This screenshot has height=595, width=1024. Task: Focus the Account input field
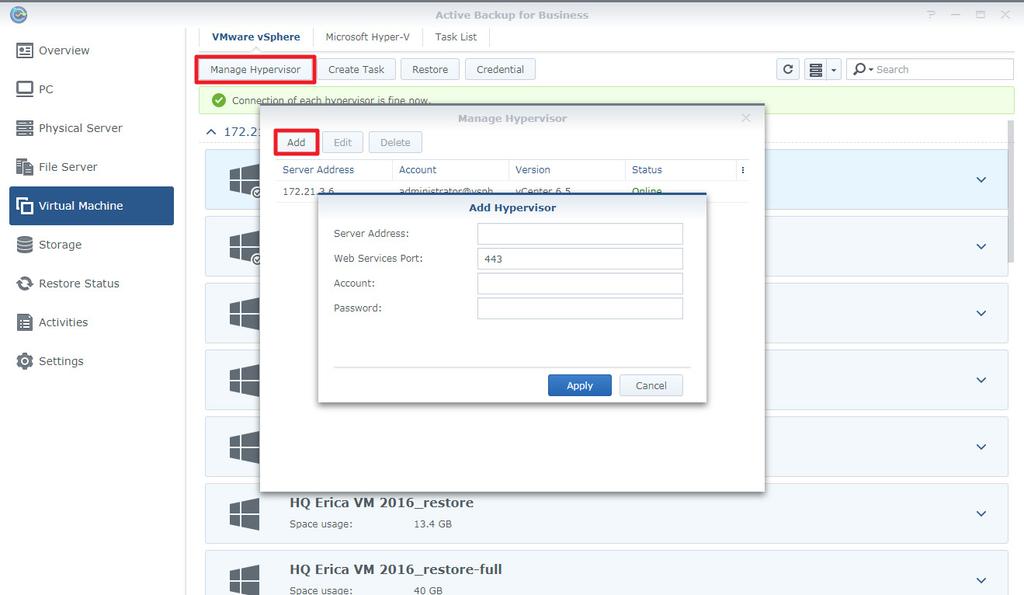(580, 283)
